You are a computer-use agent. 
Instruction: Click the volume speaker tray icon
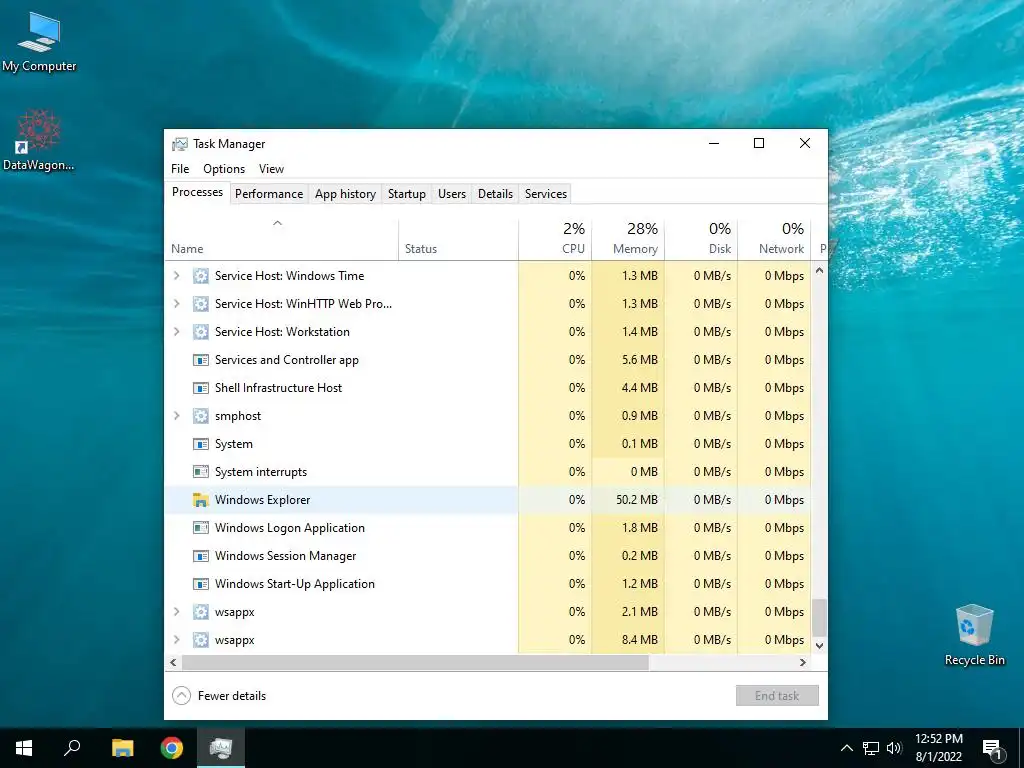click(894, 748)
